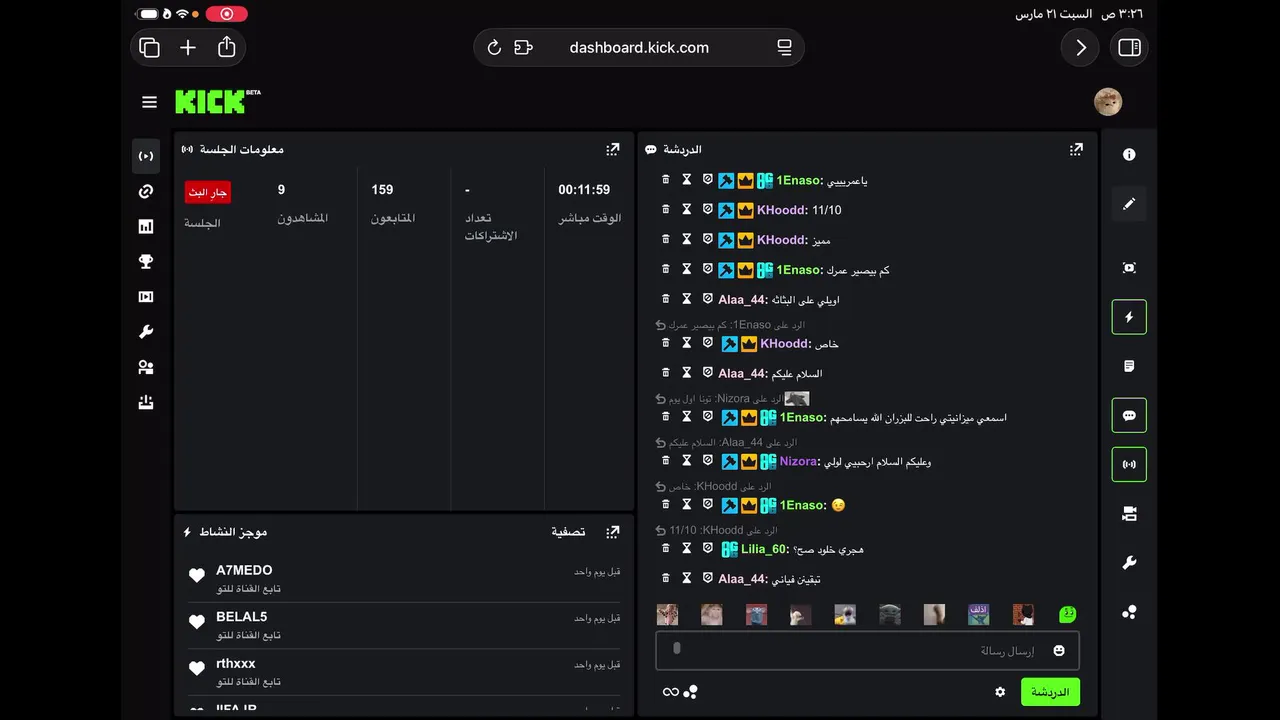1280x720 pixels.
Task: Open the trophy achievements icon in left sidebar
Action: click(146, 262)
